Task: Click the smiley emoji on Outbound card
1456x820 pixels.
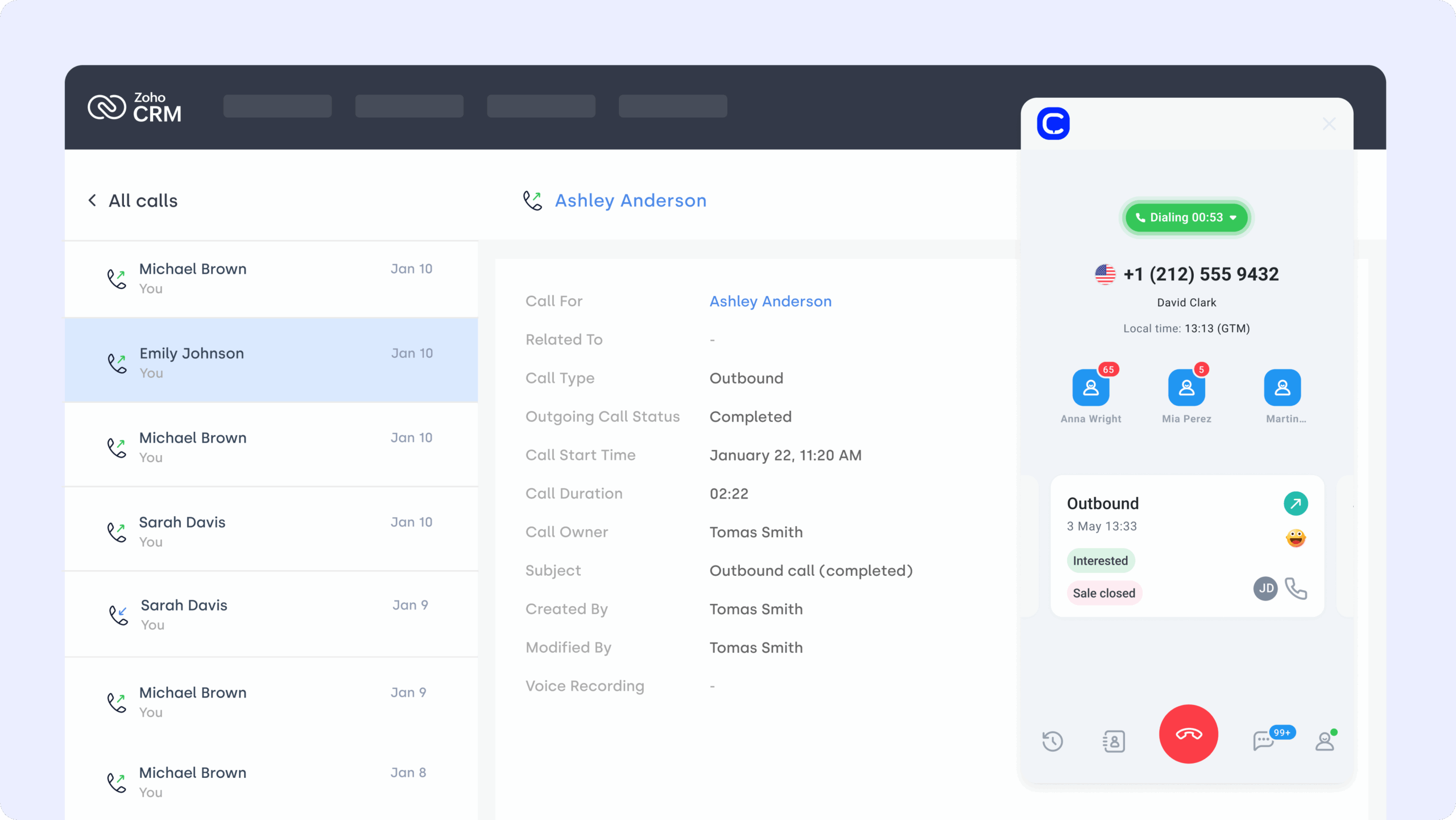Action: point(1296,538)
